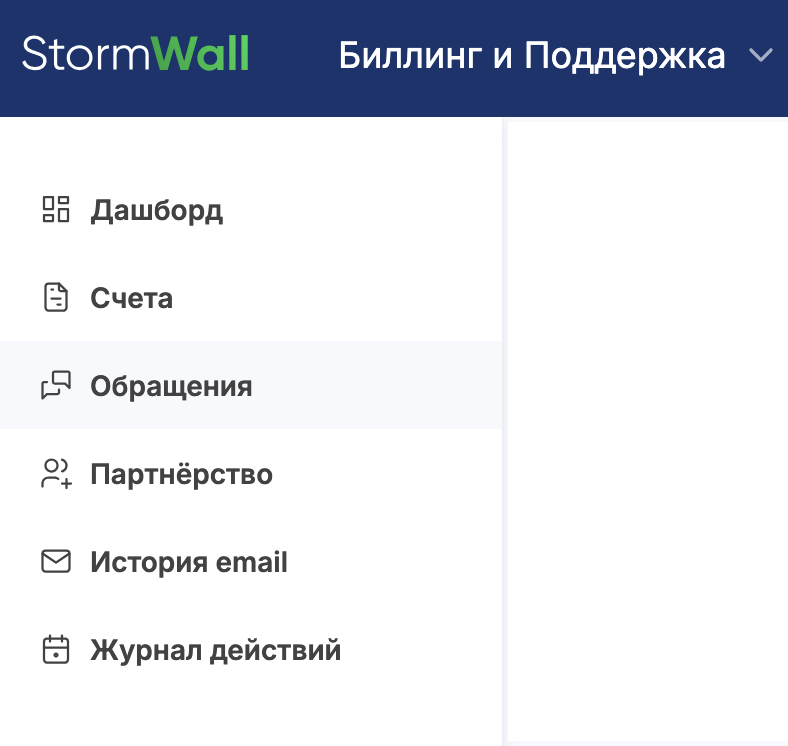
Task: Open the Дашборд menu item
Action: tap(156, 211)
